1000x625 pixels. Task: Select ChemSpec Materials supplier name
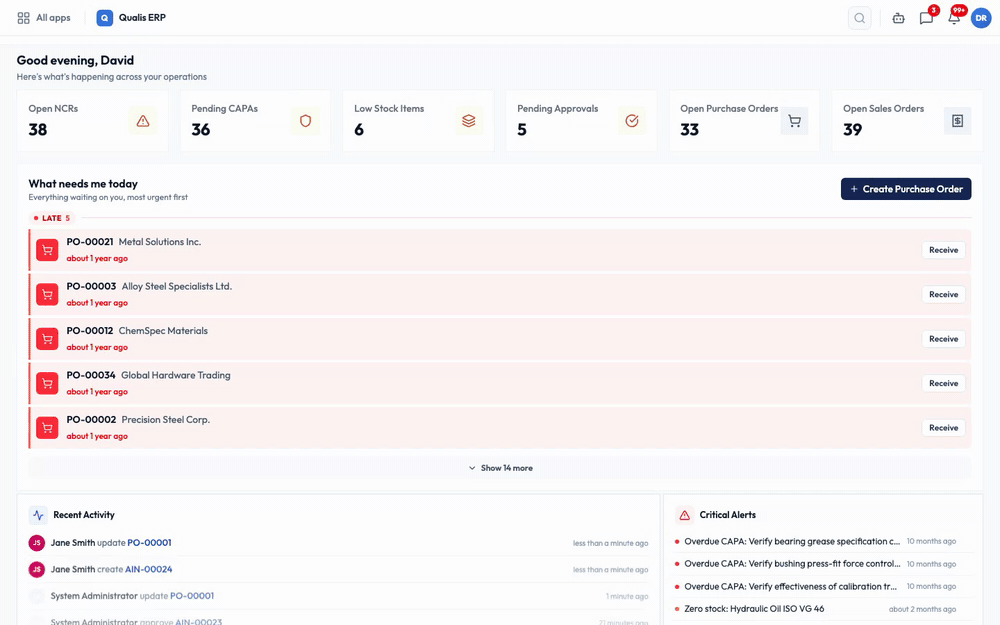(163, 331)
